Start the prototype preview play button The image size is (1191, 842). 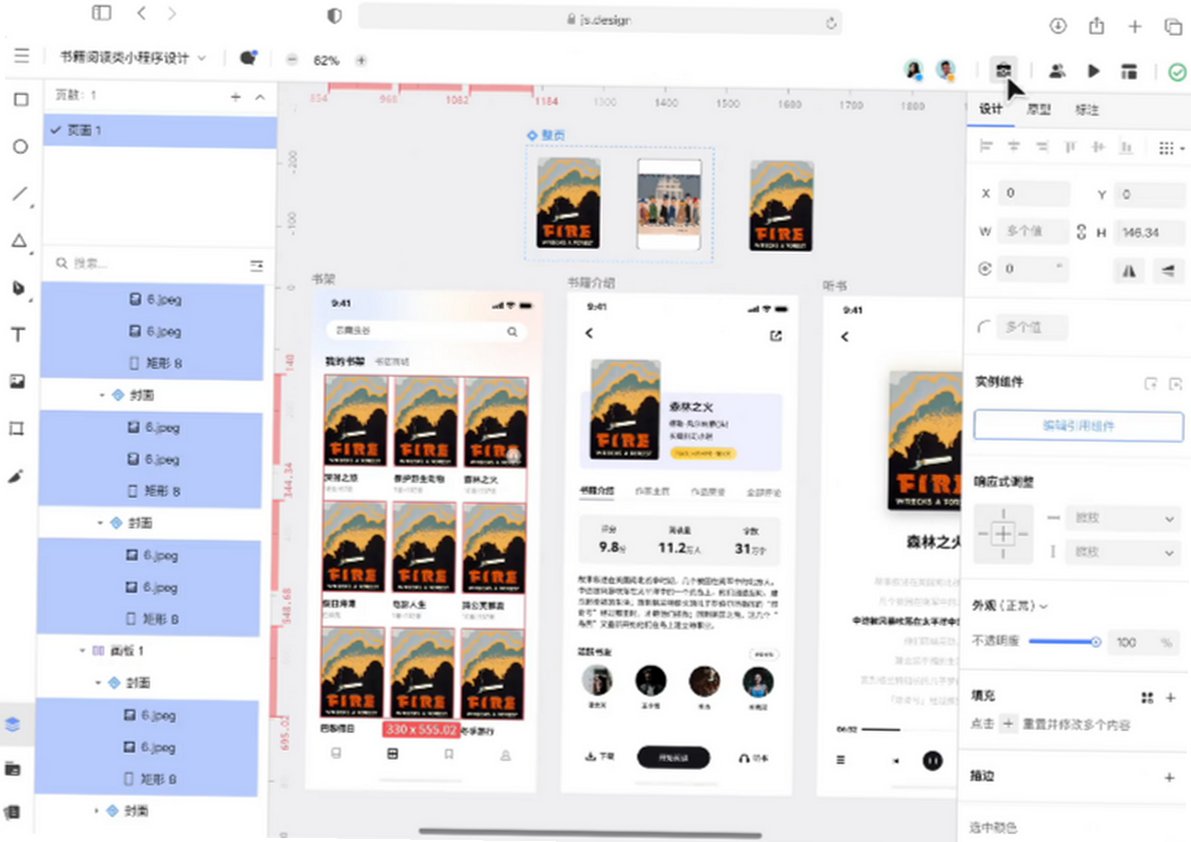[x=1094, y=71]
